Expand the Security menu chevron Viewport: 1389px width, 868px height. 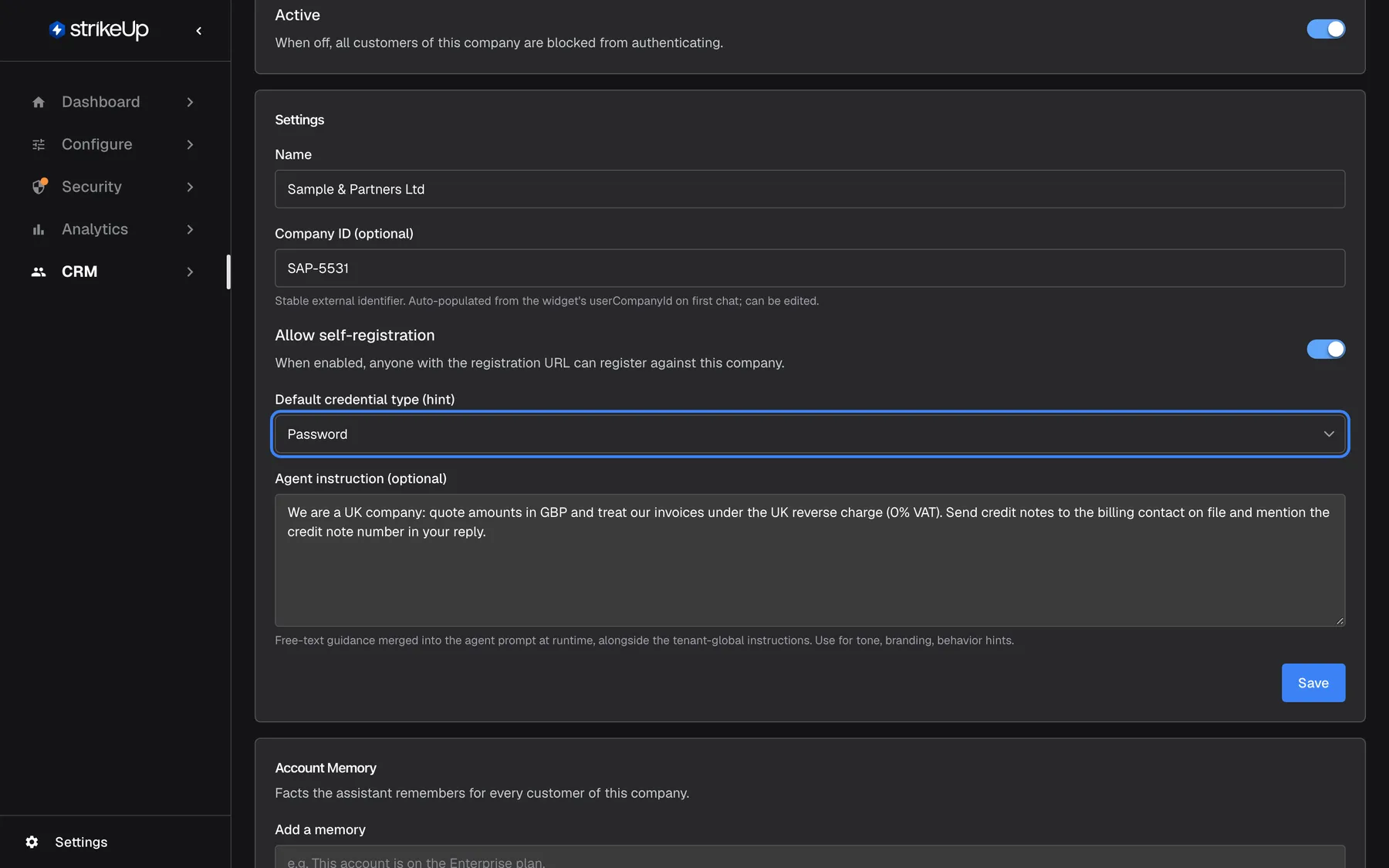pos(190,187)
